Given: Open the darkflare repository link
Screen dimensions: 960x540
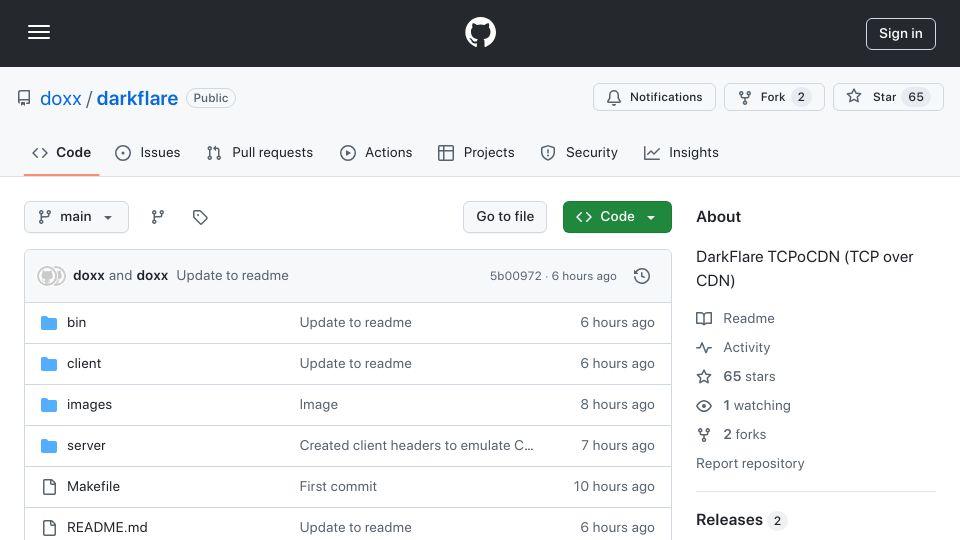Looking at the screenshot, I should pyautogui.click(x=137, y=98).
